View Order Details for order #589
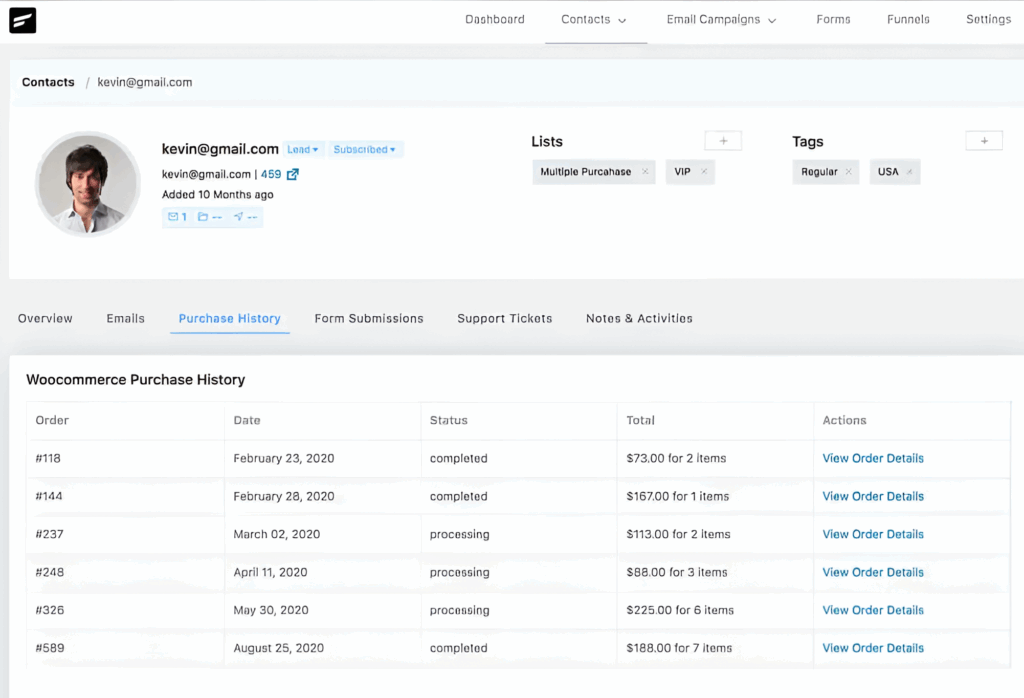The image size is (1024, 698). click(872, 648)
